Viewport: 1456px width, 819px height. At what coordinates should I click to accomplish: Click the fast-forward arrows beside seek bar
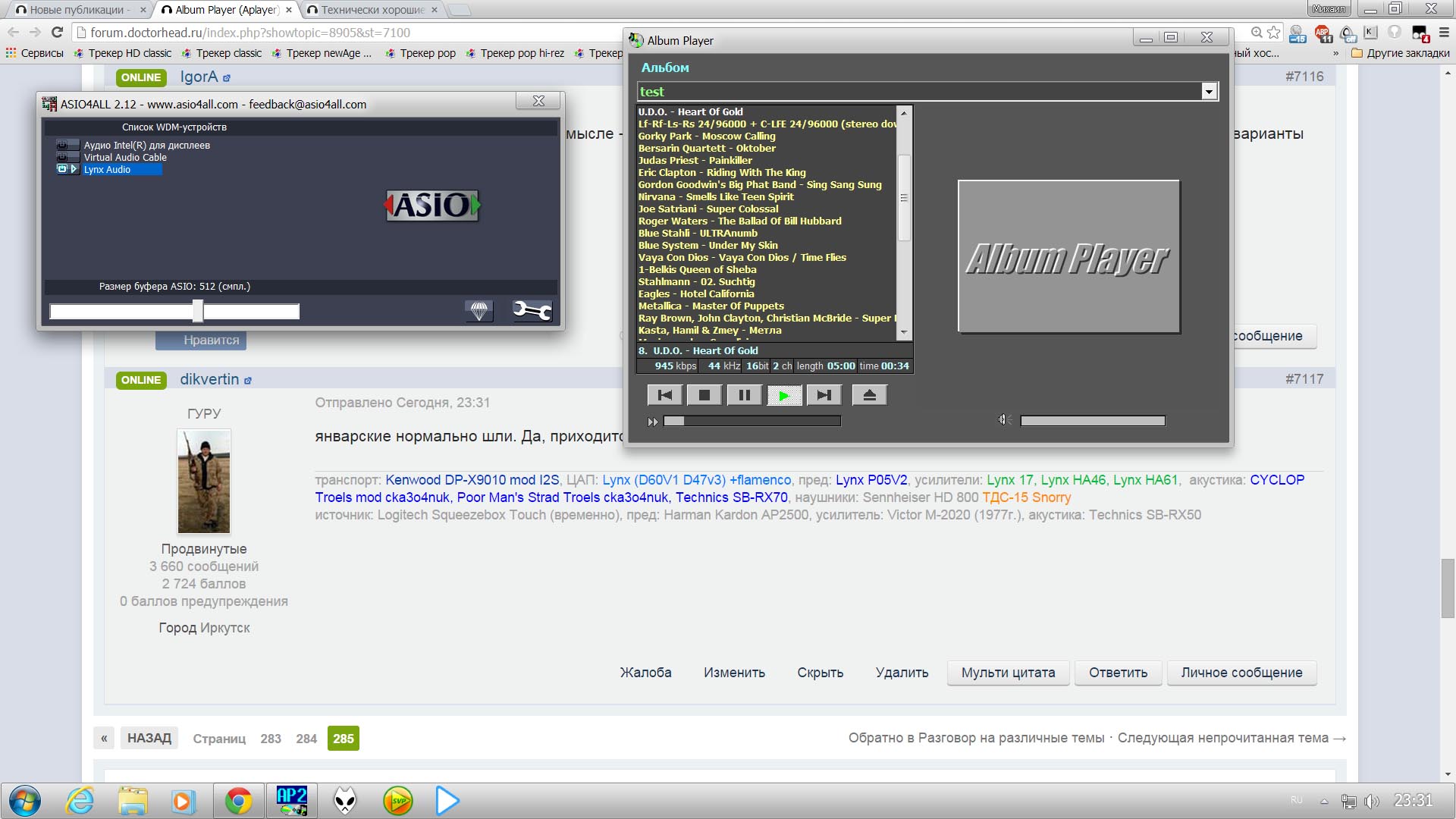point(653,422)
